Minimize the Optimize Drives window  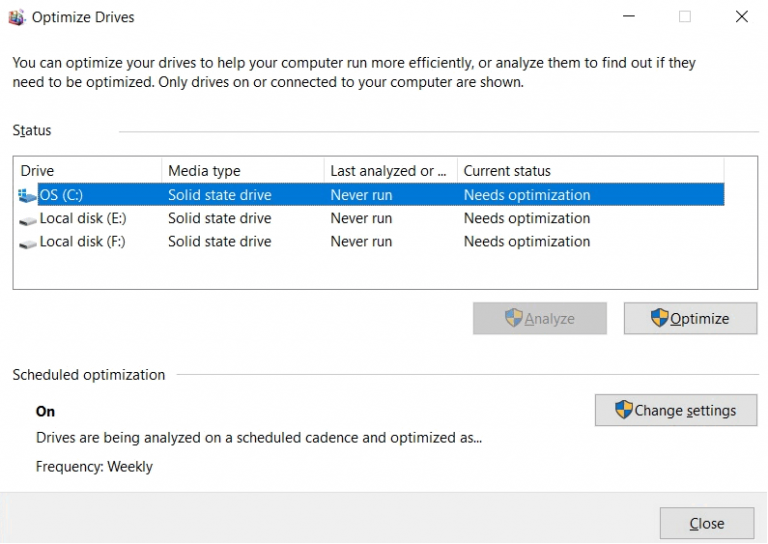(629, 17)
